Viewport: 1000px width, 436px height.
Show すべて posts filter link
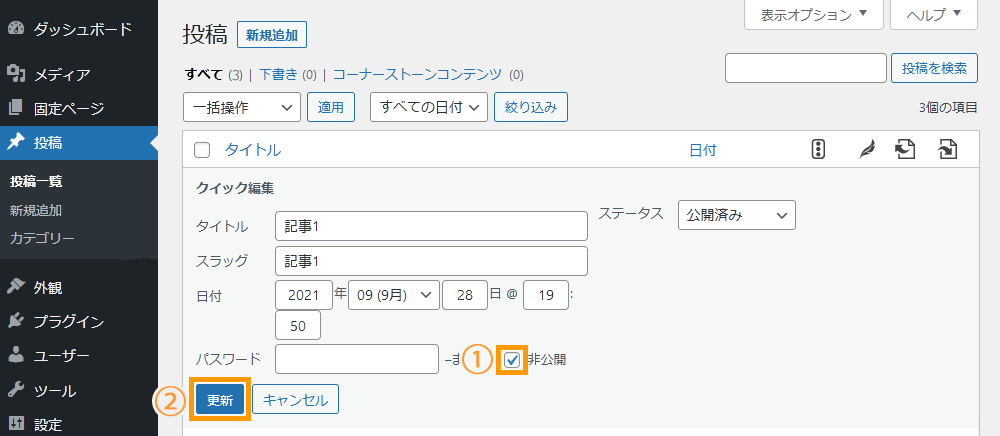(x=203, y=75)
